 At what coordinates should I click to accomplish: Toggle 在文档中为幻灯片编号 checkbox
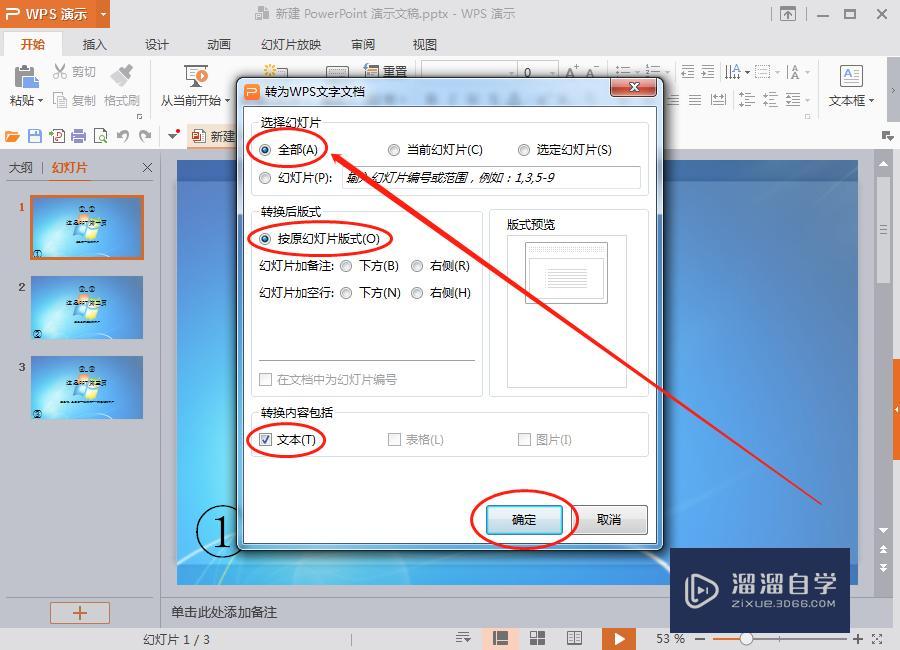265,380
